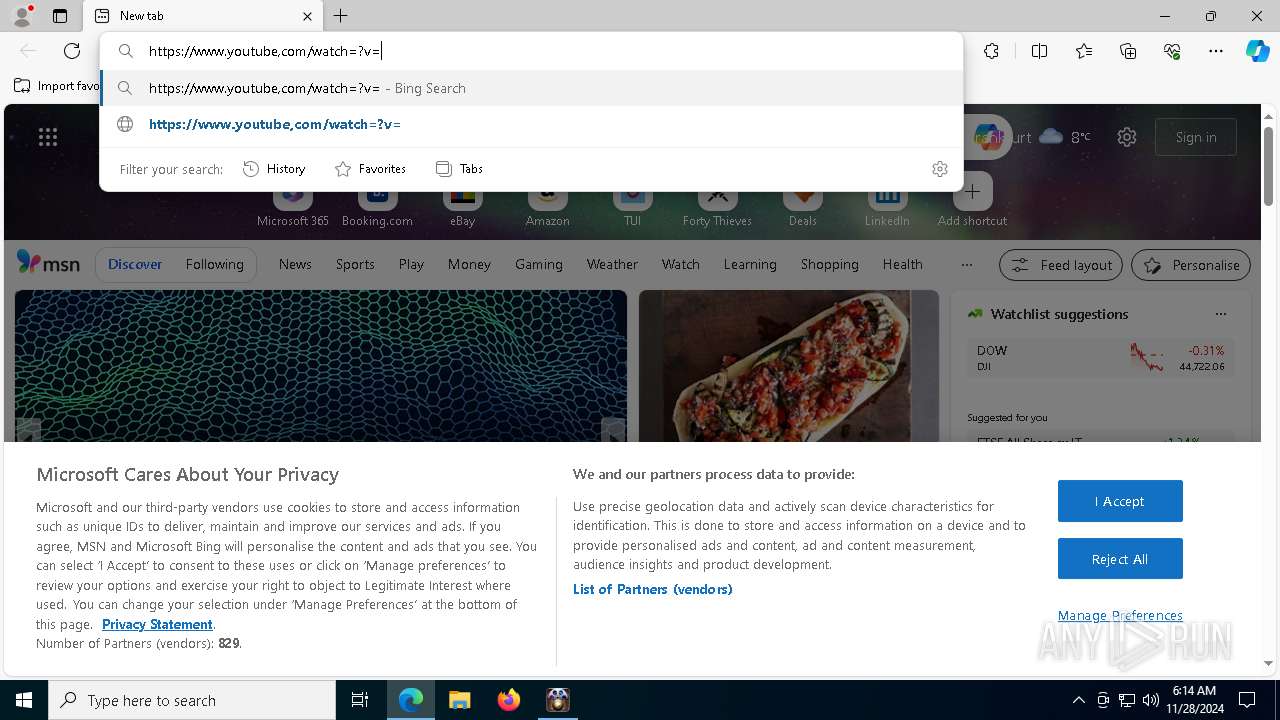Open the Privacy Statement link
The height and width of the screenshot is (720, 1280).
[157, 624]
